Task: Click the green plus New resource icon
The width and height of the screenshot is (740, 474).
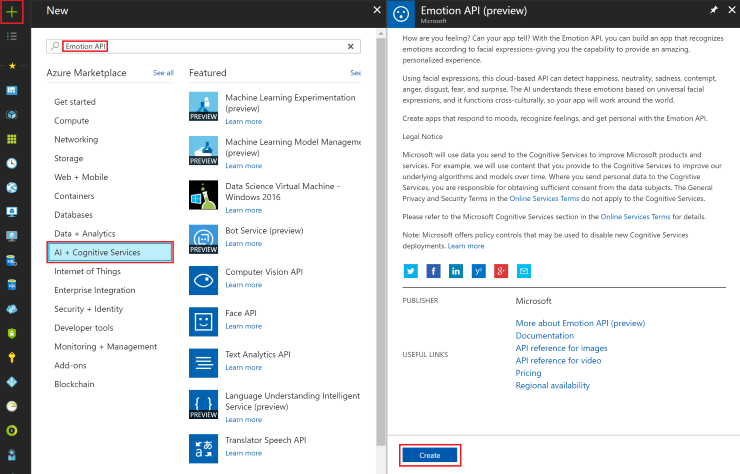Action: pyautogui.click(x=12, y=11)
